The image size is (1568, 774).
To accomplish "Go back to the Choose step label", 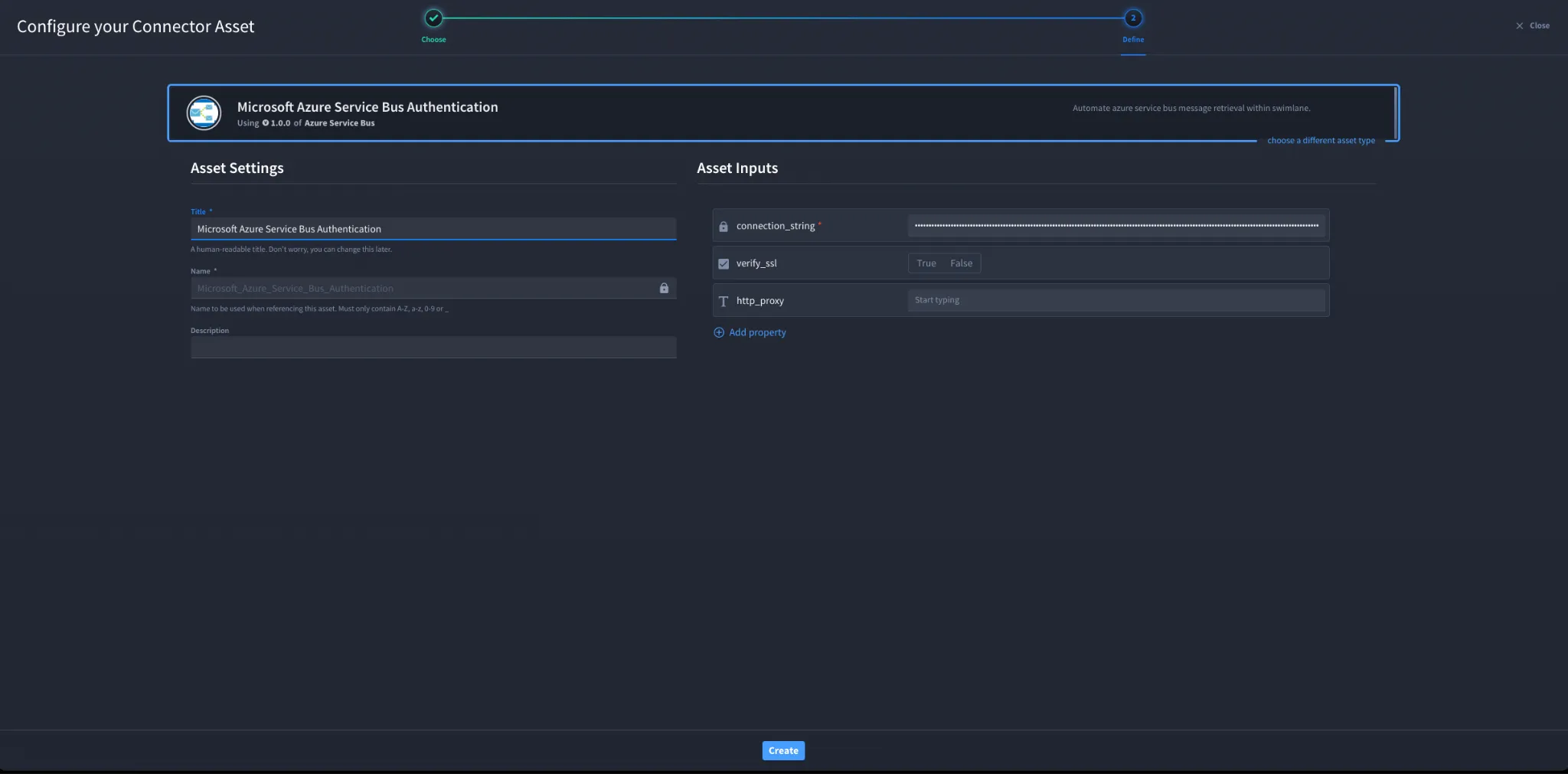I will (x=433, y=40).
